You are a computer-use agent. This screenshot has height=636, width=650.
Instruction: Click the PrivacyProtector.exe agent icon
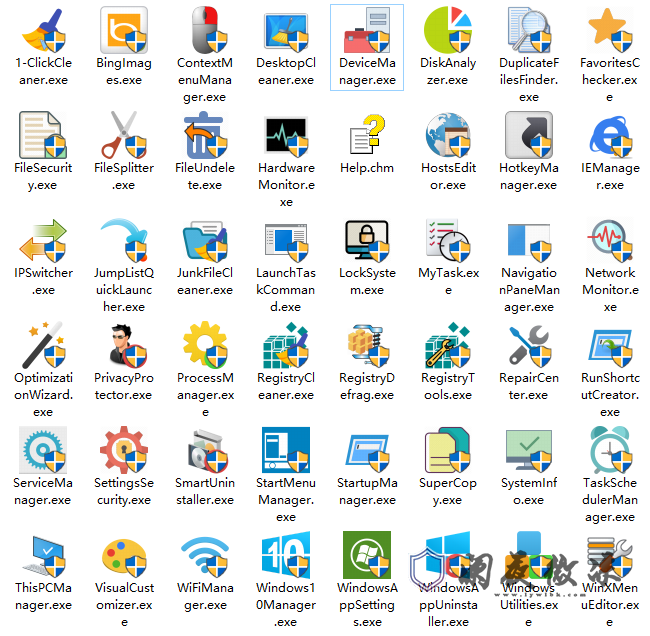(124, 345)
